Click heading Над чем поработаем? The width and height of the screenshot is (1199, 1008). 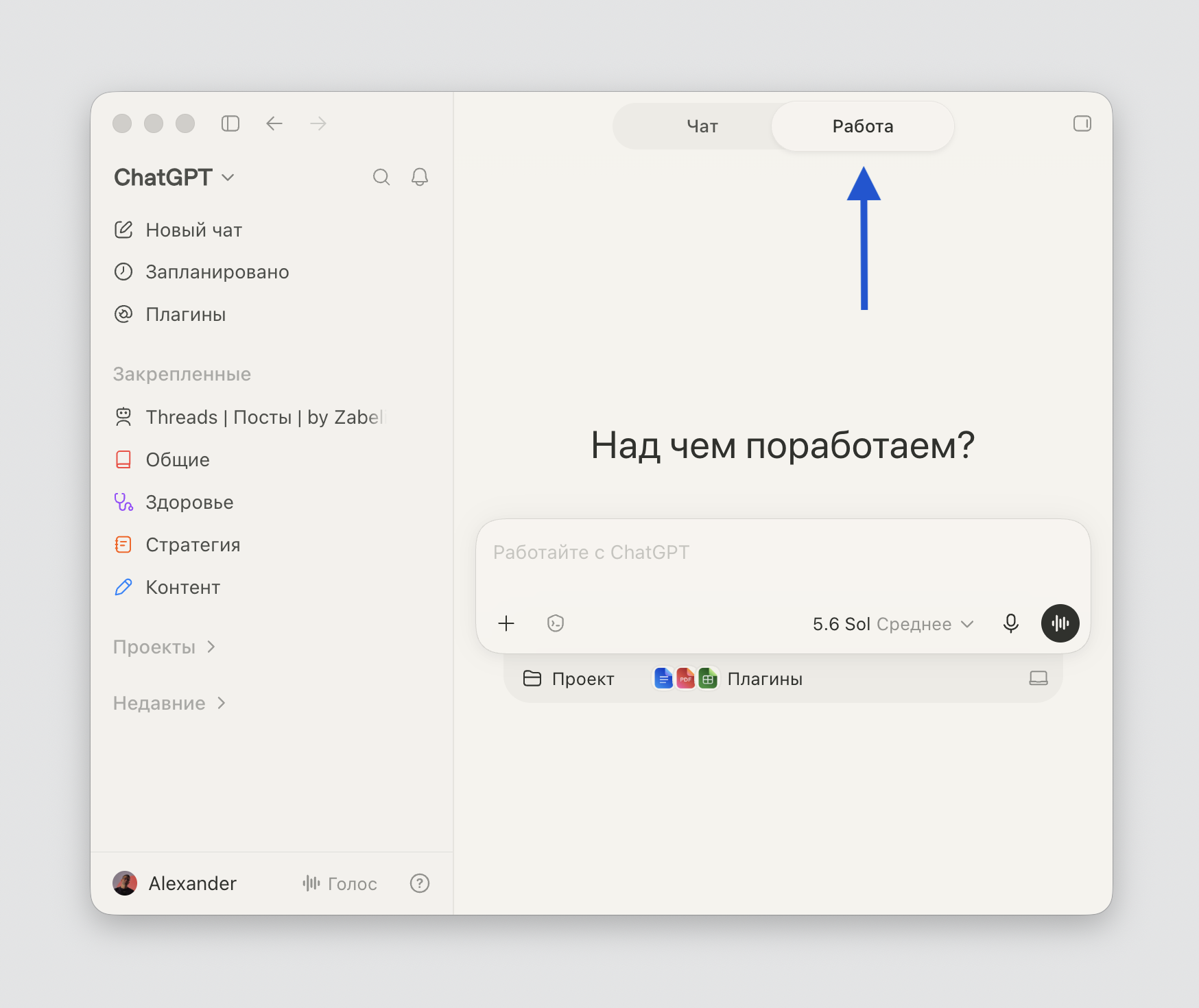(x=783, y=446)
